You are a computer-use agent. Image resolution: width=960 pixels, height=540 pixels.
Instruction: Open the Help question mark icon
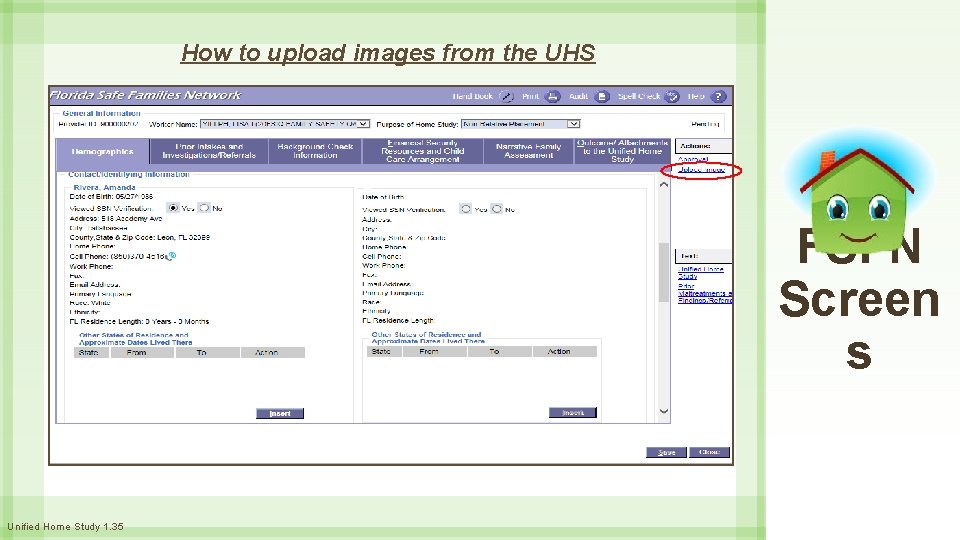[x=719, y=96]
